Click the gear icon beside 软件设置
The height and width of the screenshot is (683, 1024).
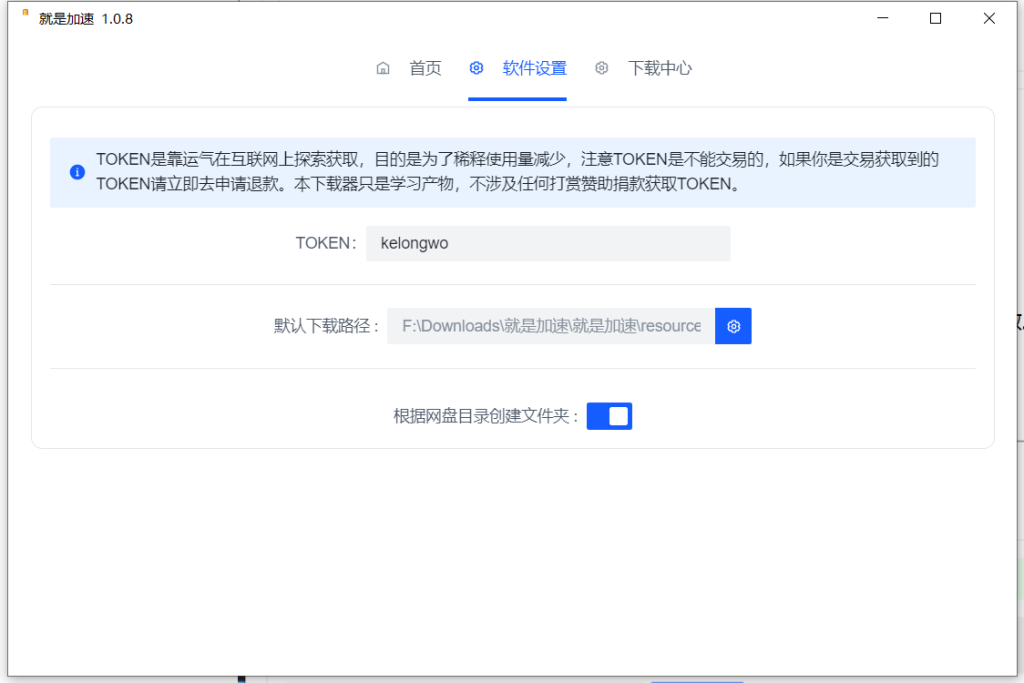474,68
